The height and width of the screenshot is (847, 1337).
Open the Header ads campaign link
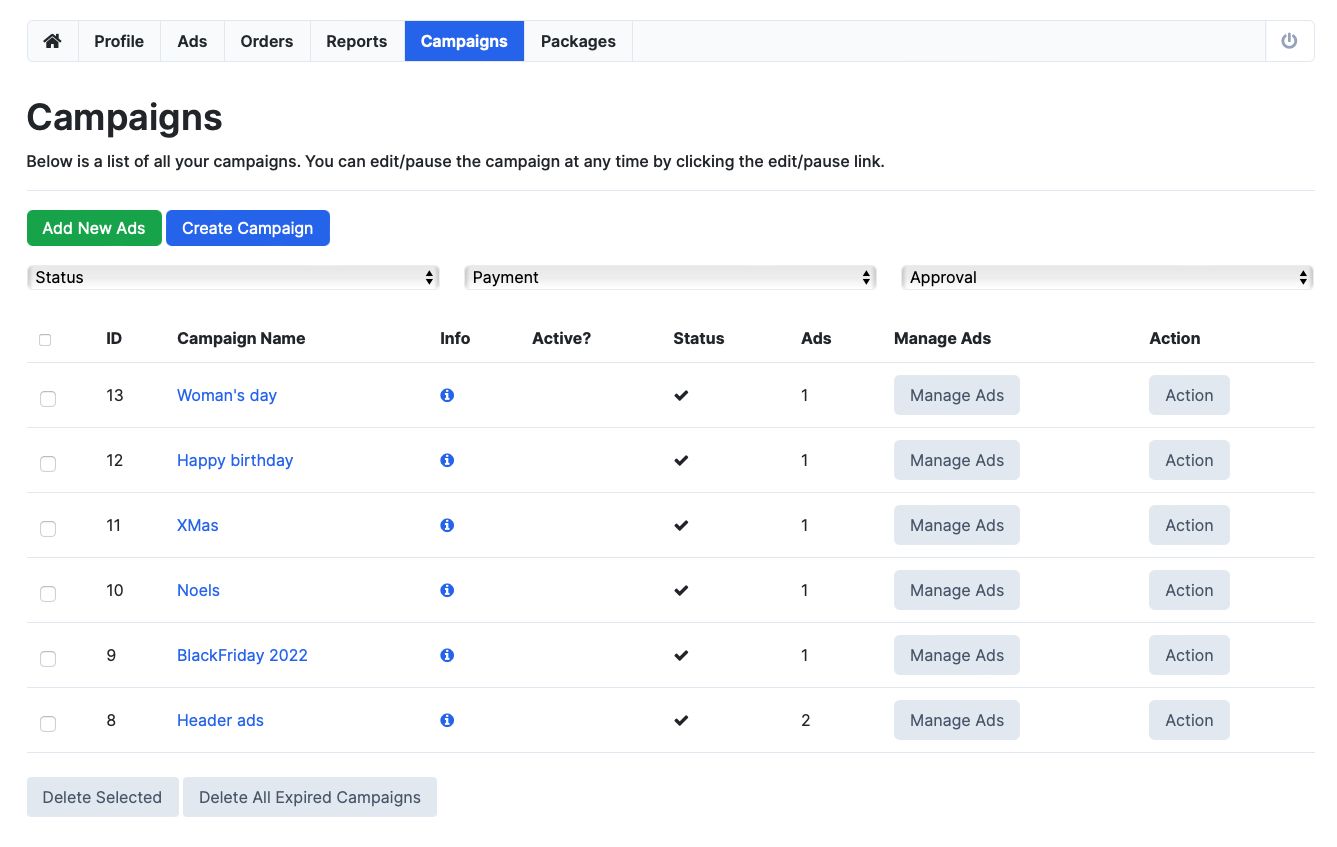220,720
